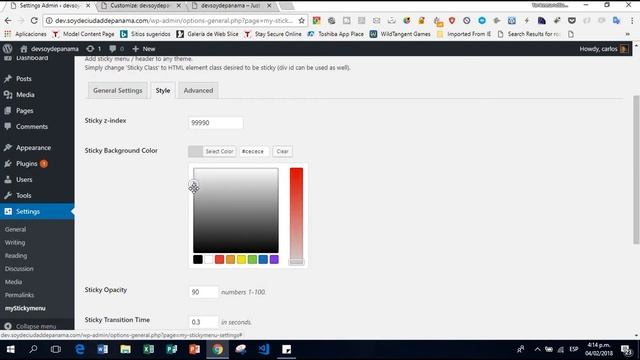Select the Settings sidebar item

[x=37, y=211]
